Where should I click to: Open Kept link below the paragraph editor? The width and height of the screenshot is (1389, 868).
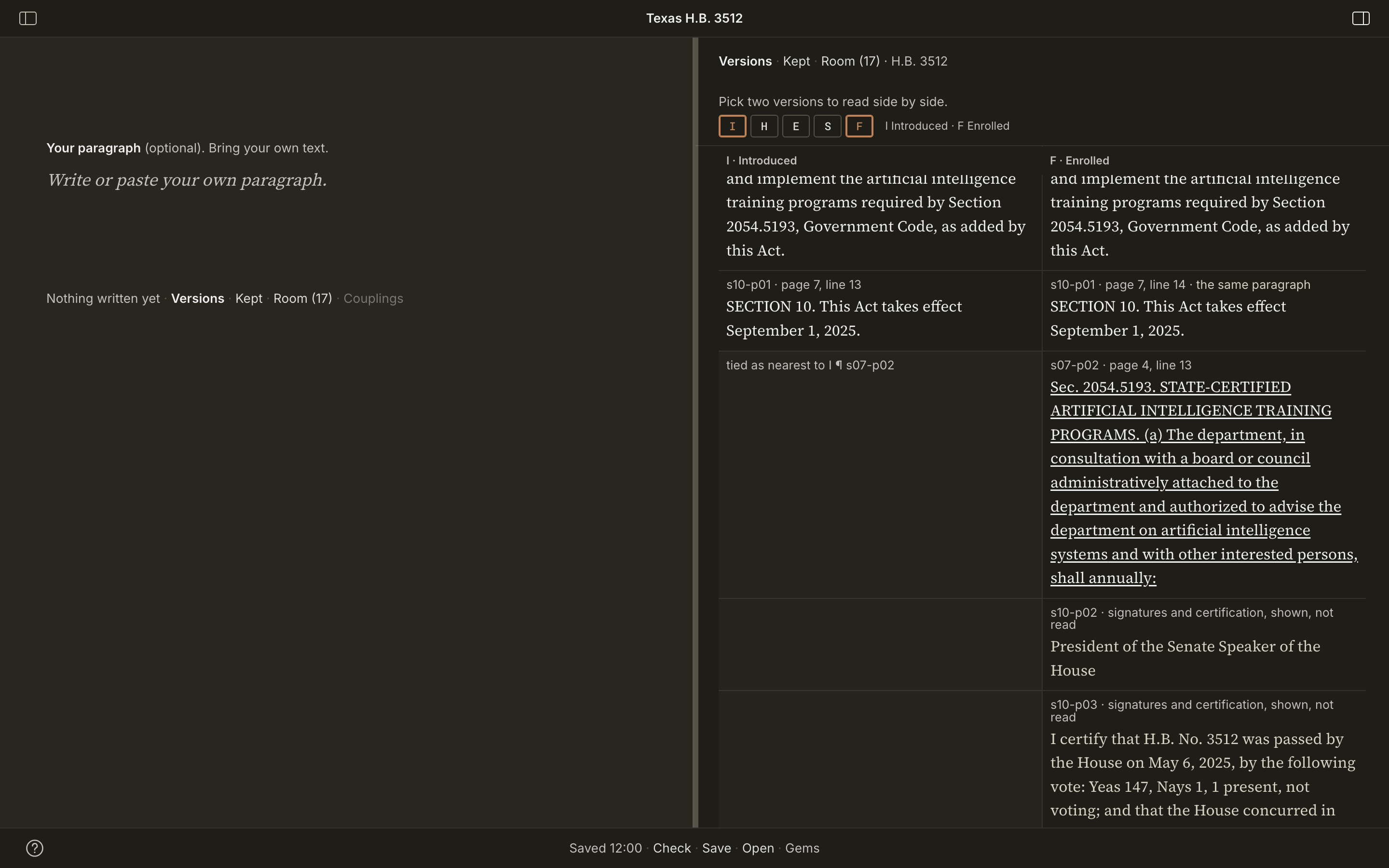(x=248, y=298)
